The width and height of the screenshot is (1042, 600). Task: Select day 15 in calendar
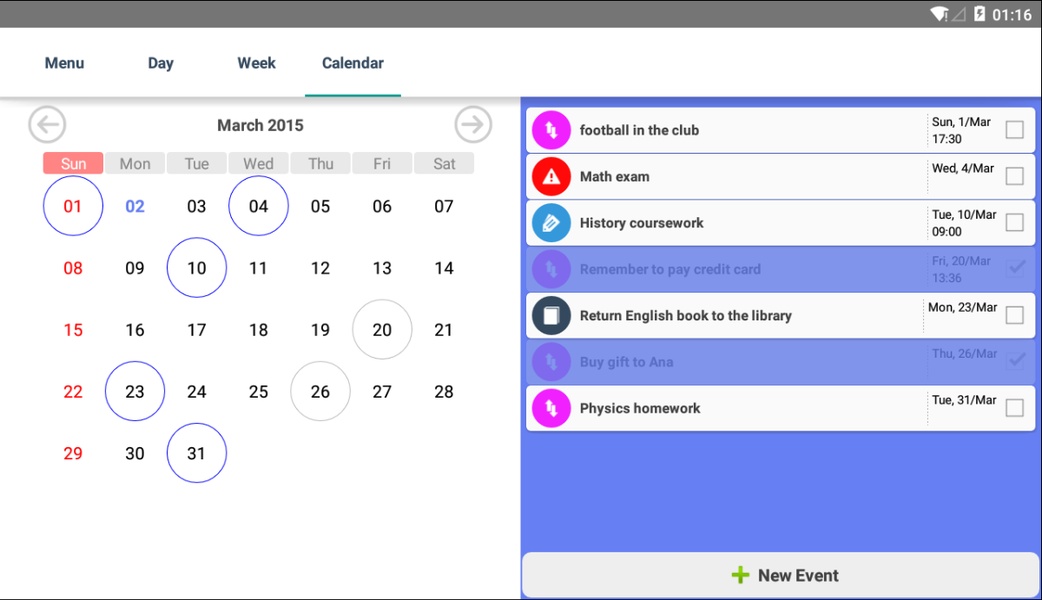tap(73, 330)
